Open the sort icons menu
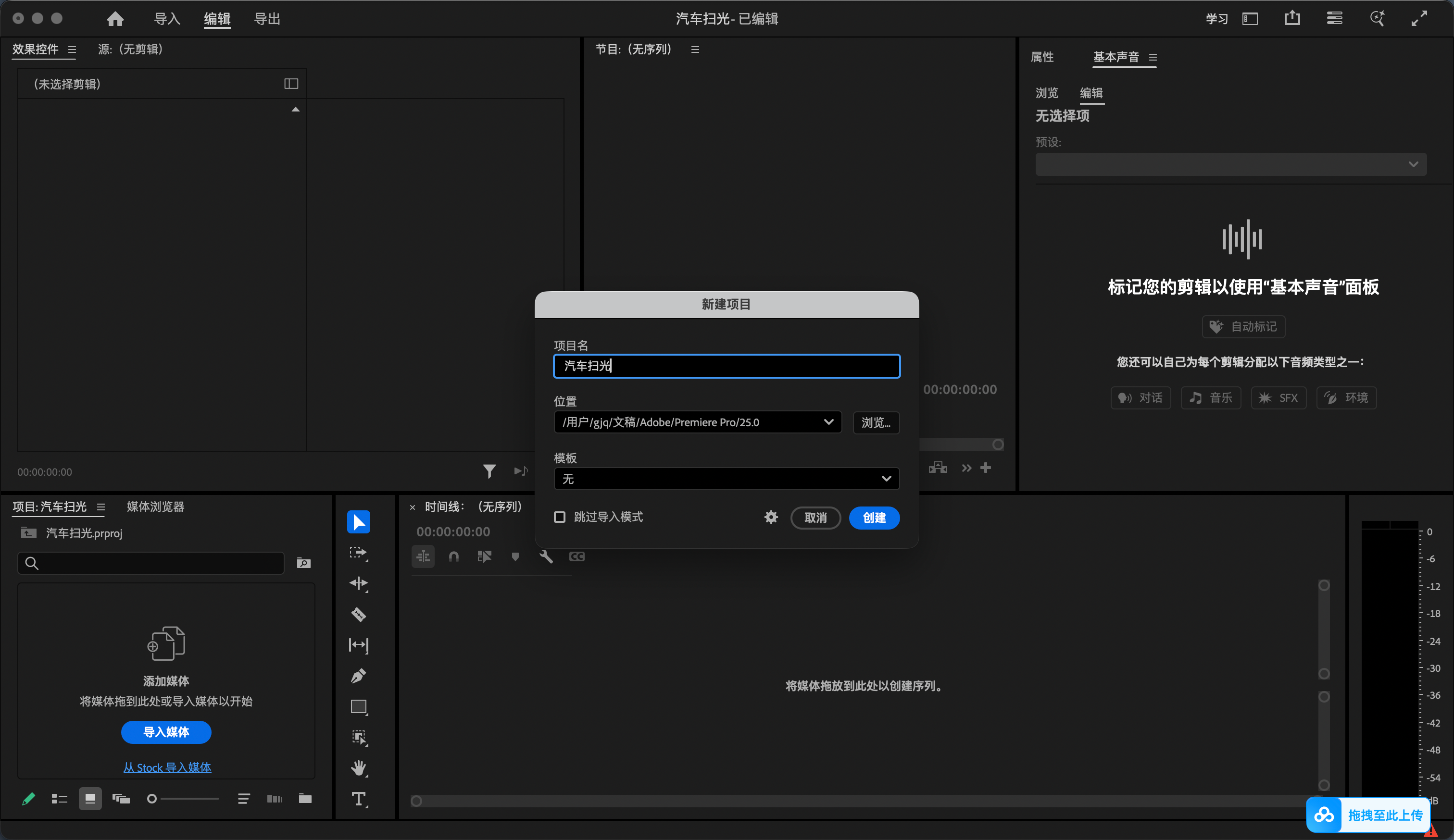The image size is (1454, 840). 243,799
